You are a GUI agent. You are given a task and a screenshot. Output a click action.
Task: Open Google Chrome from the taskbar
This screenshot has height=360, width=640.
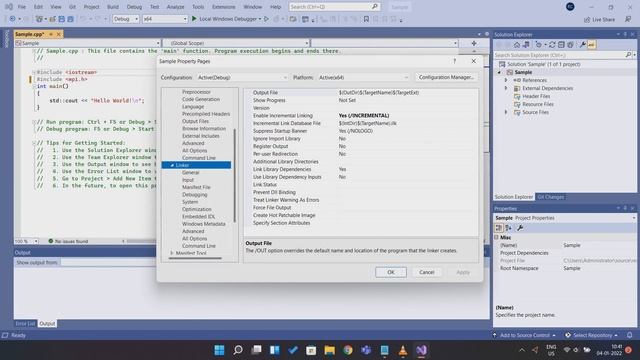tap(348, 350)
